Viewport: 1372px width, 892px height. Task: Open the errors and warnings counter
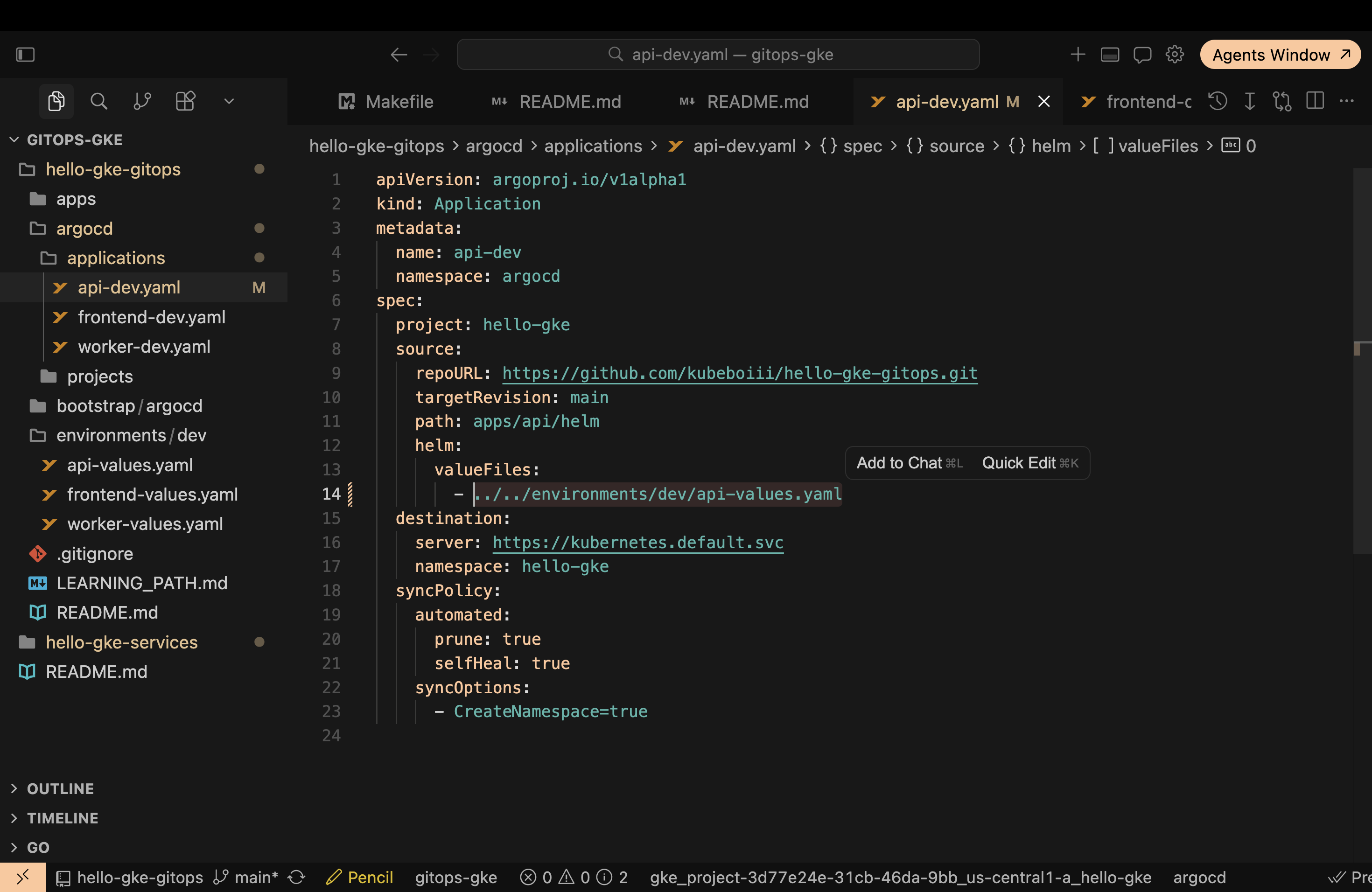(x=574, y=878)
